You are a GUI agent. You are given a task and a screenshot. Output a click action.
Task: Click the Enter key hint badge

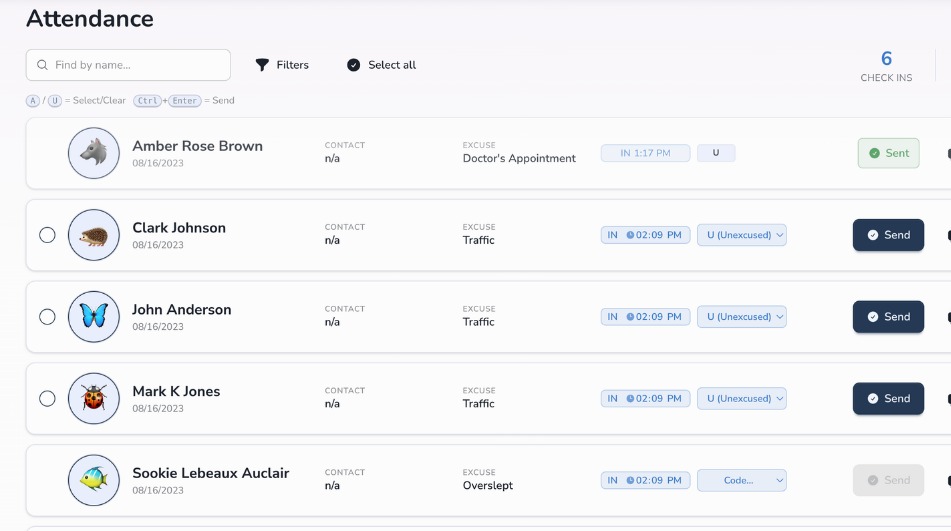[x=184, y=101]
